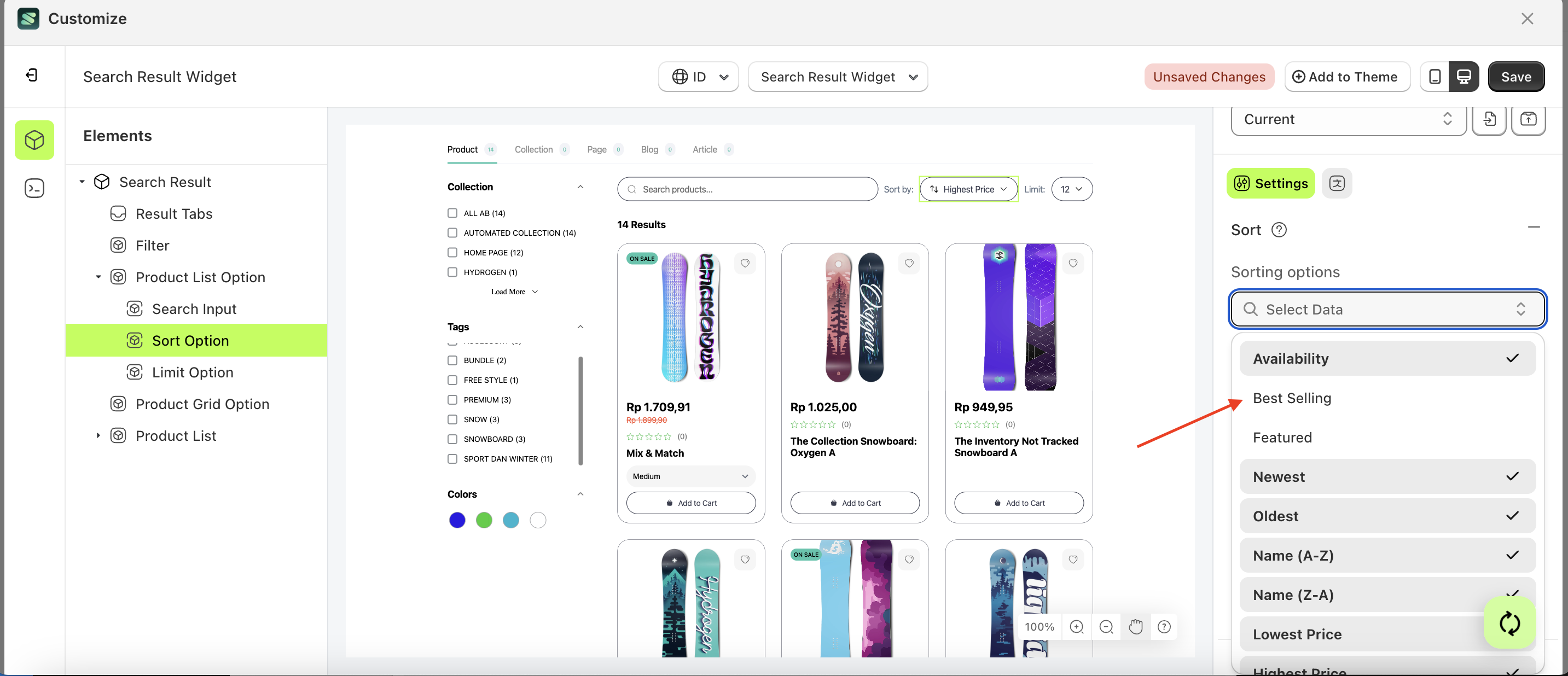Click the green refresh floating button
This screenshot has height=676, width=1568.
tap(1509, 623)
